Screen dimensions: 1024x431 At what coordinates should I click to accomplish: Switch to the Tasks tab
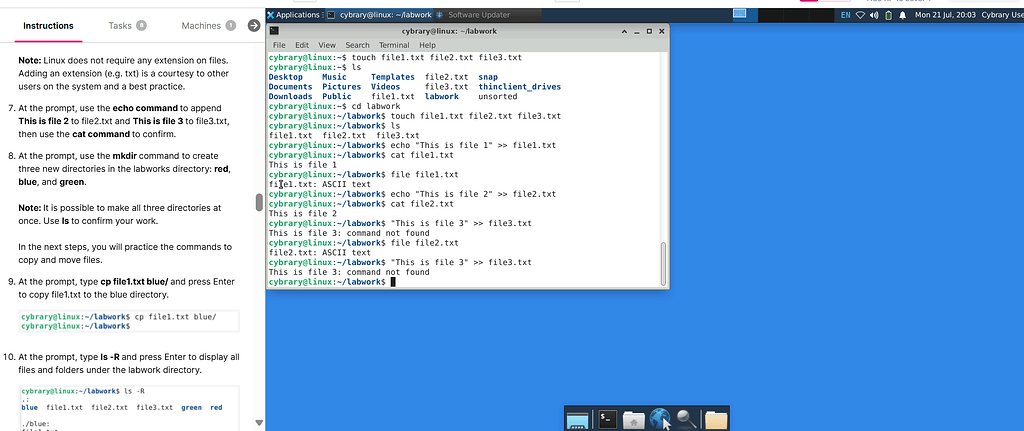click(126, 25)
